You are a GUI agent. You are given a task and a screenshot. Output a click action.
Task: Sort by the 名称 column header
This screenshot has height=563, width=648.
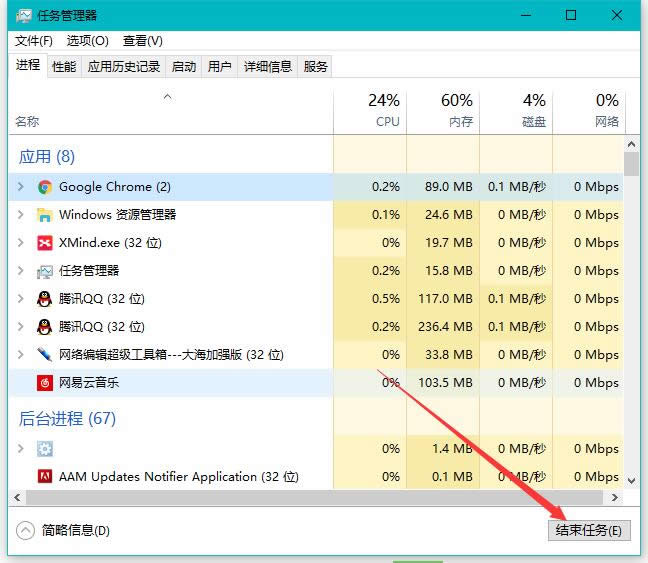[x=171, y=112]
